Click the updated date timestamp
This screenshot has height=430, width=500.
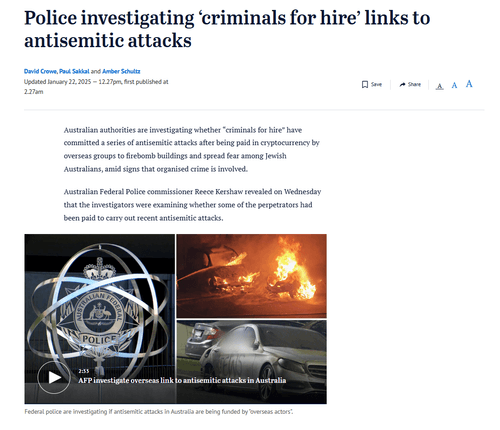click(x=96, y=87)
